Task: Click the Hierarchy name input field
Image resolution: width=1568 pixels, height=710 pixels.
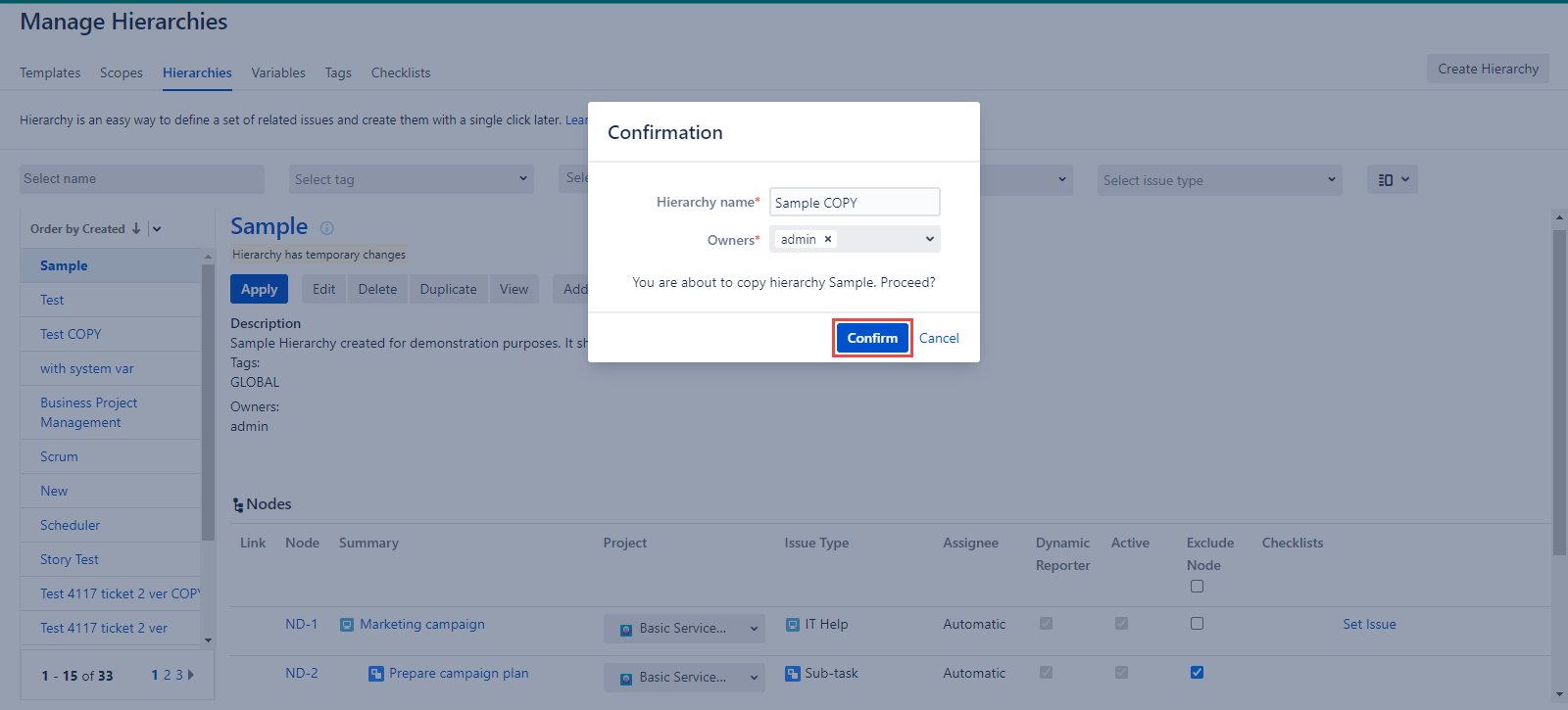Action: pyautogui.click(x=854, y=203)
